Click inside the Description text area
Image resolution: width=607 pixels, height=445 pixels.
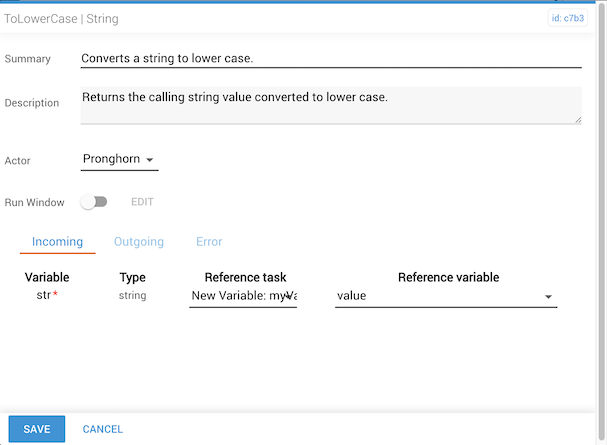point(330,105)
